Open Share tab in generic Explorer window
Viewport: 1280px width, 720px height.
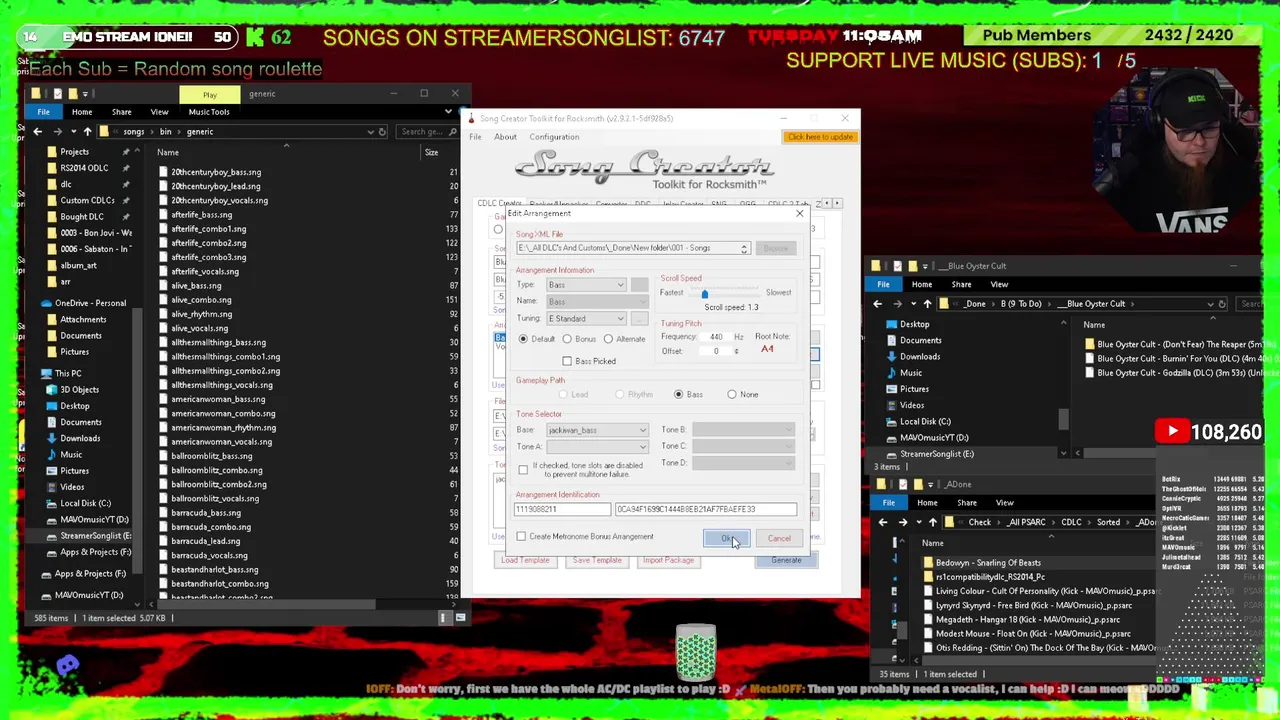121,112
